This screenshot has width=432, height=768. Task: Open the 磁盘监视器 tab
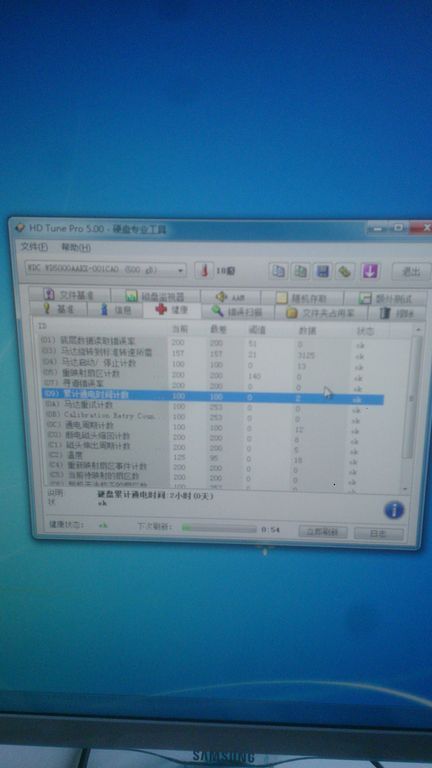155,296
